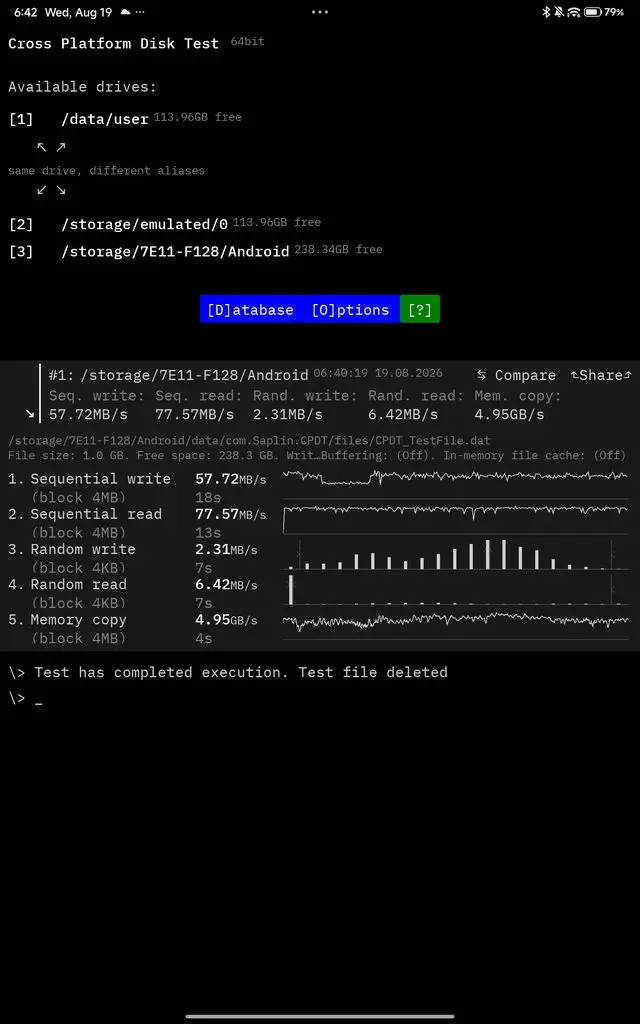Click the Random write bar chart

(456, 554)
